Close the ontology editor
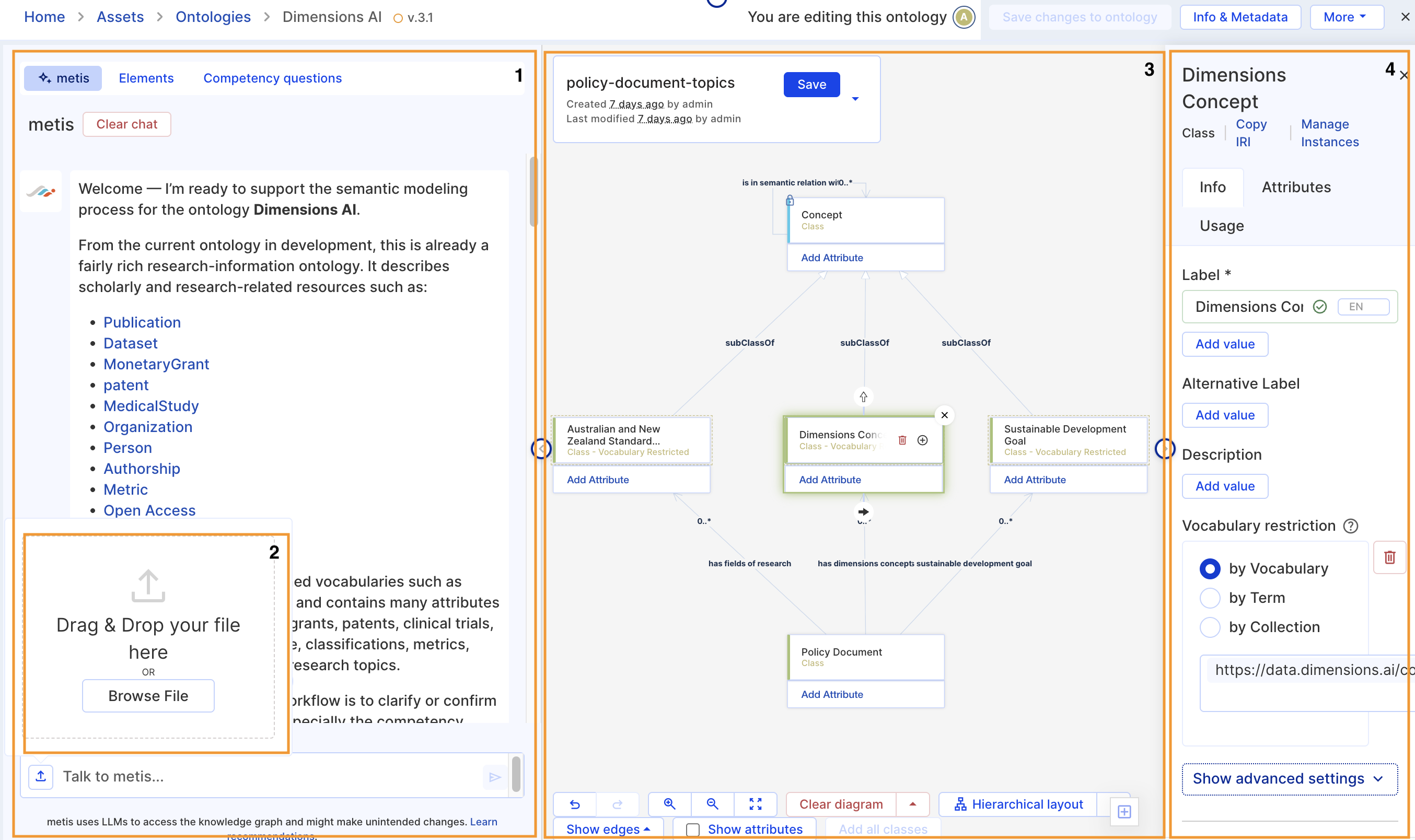 tap(1406, 17)
